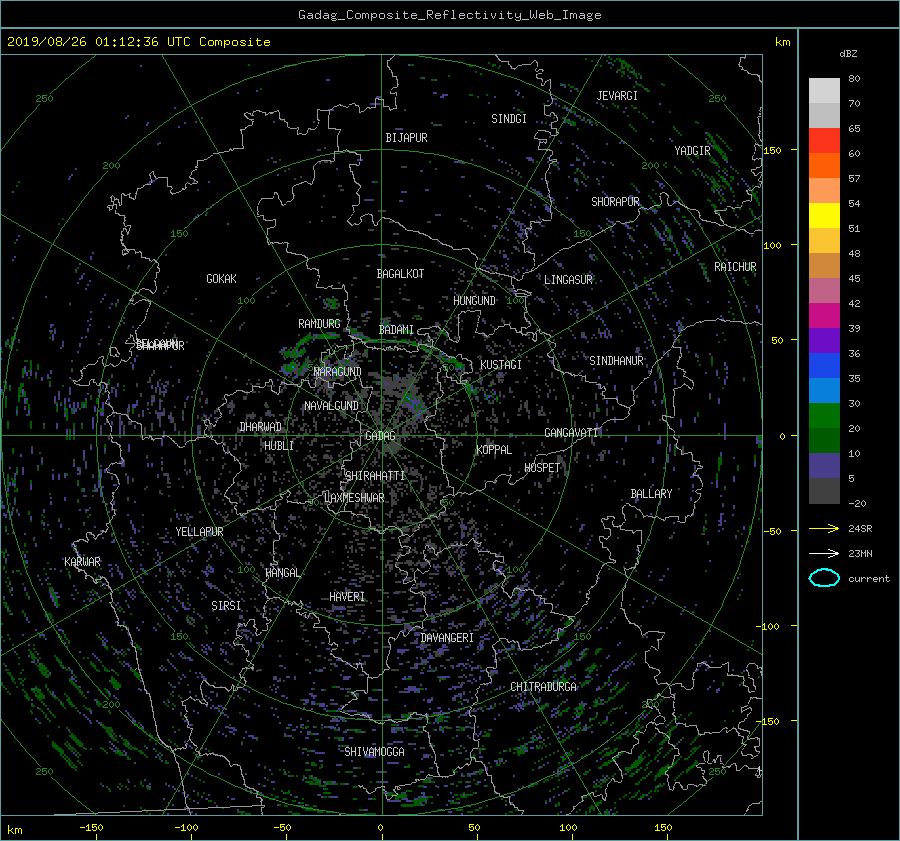The height and width of the screenshot is (841, 900).
Task: Click the 'KARWAR' coastal label
Action: click(82, 562)
